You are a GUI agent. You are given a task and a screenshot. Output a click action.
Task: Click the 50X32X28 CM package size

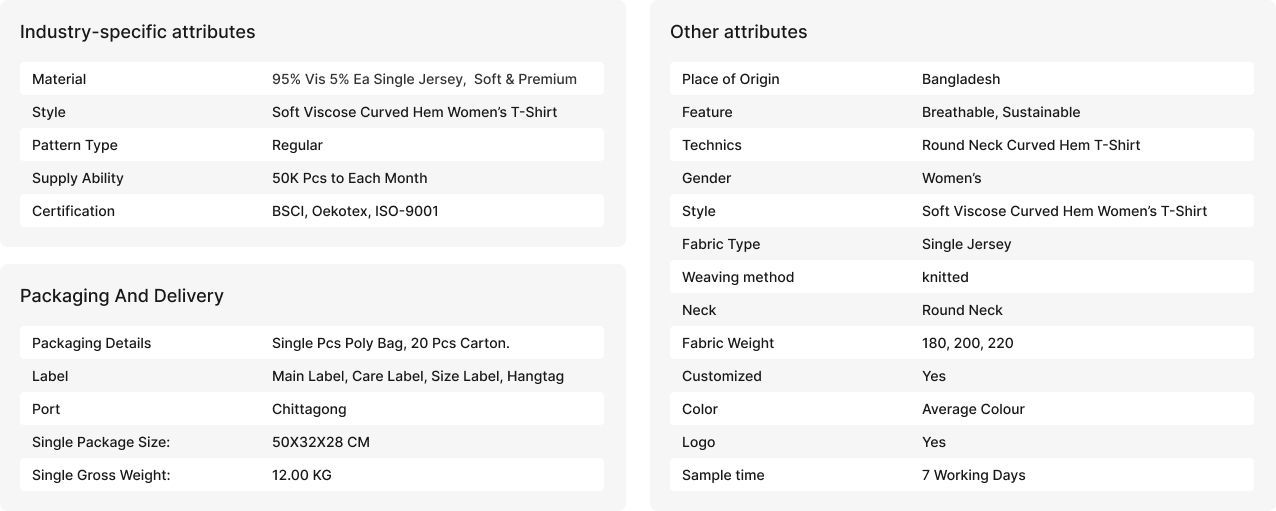click(x=320, y=442)
